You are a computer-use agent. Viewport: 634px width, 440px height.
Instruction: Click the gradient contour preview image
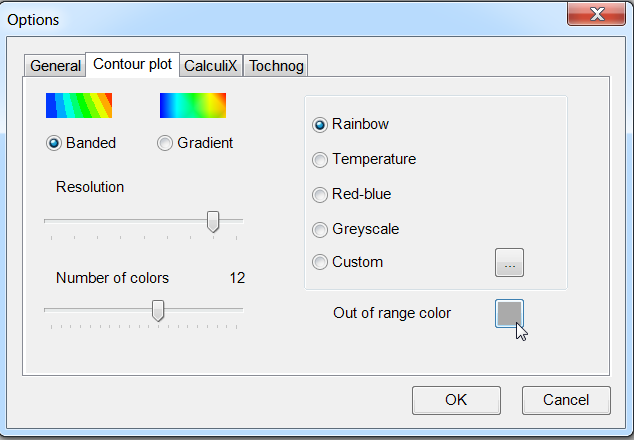coord(193,106)
